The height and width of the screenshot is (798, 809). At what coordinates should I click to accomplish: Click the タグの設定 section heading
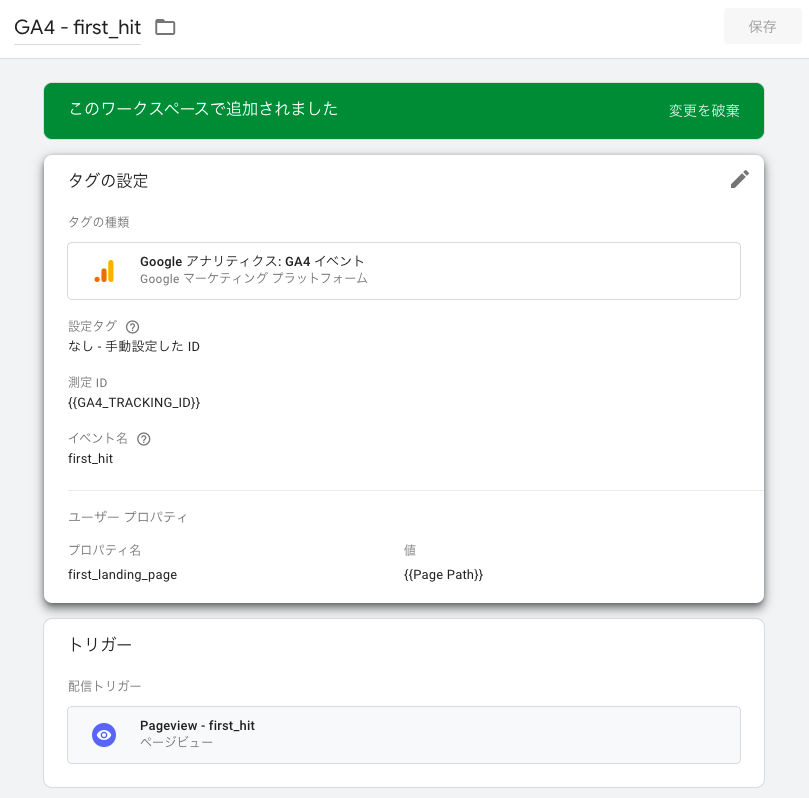click(108, 181)
